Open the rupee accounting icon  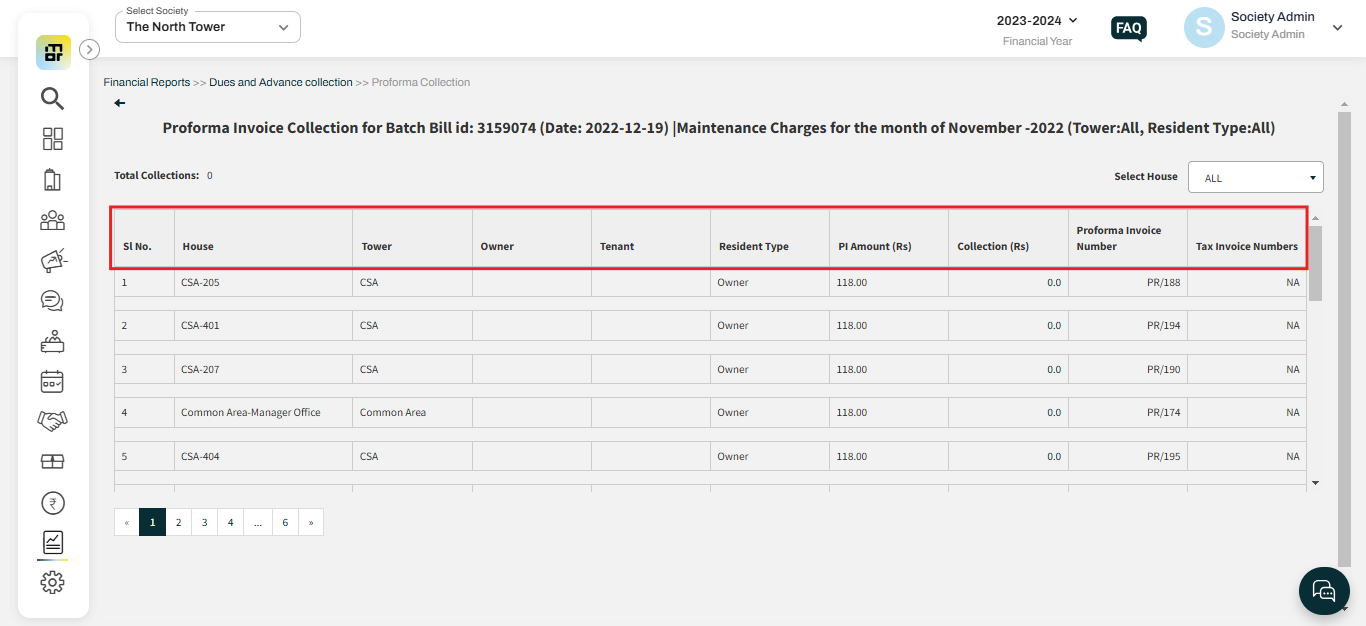[x=52, y=503]
